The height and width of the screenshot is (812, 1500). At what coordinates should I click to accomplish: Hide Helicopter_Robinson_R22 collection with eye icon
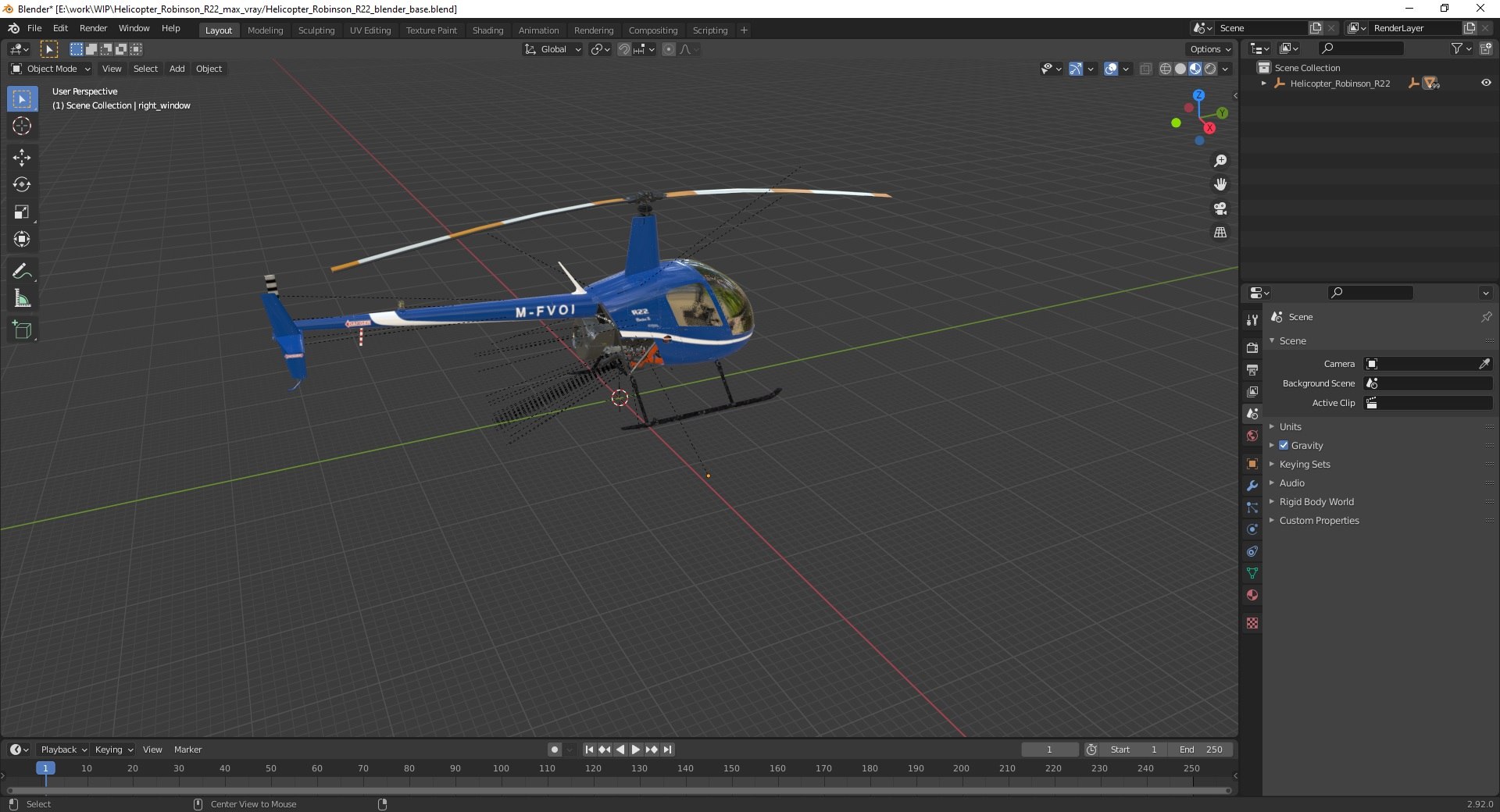[x=1486, y=83]
